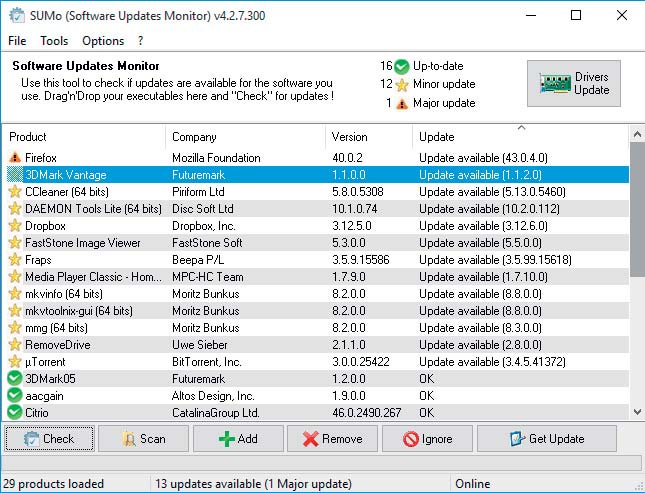
Task: Click 'Update available (8.3.0.0)' cell
Action: tap(480, 328)
